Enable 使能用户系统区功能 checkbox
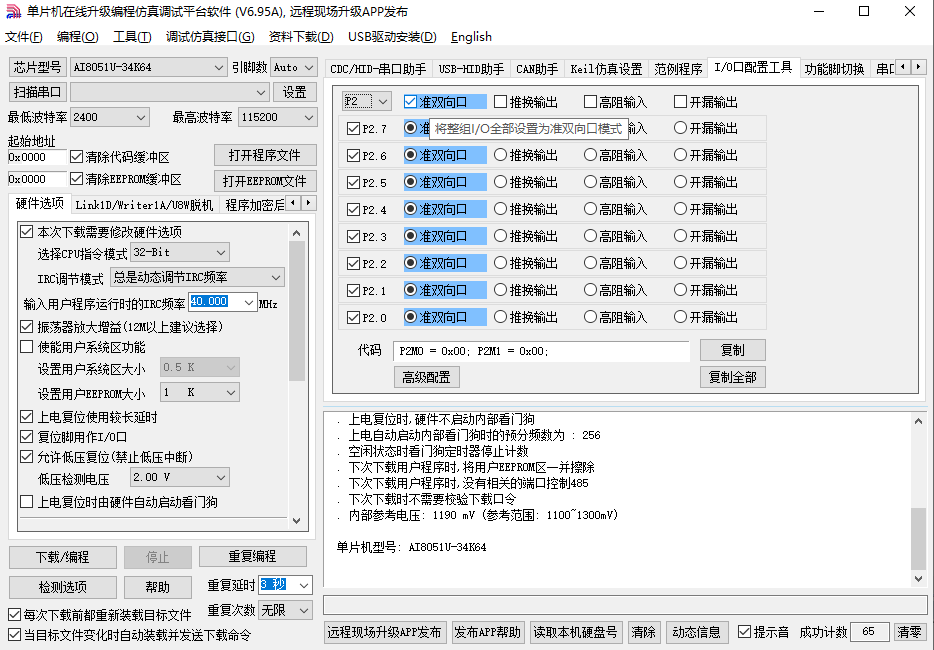Screen dimensions: 934x650 click(x=26, y=347)
